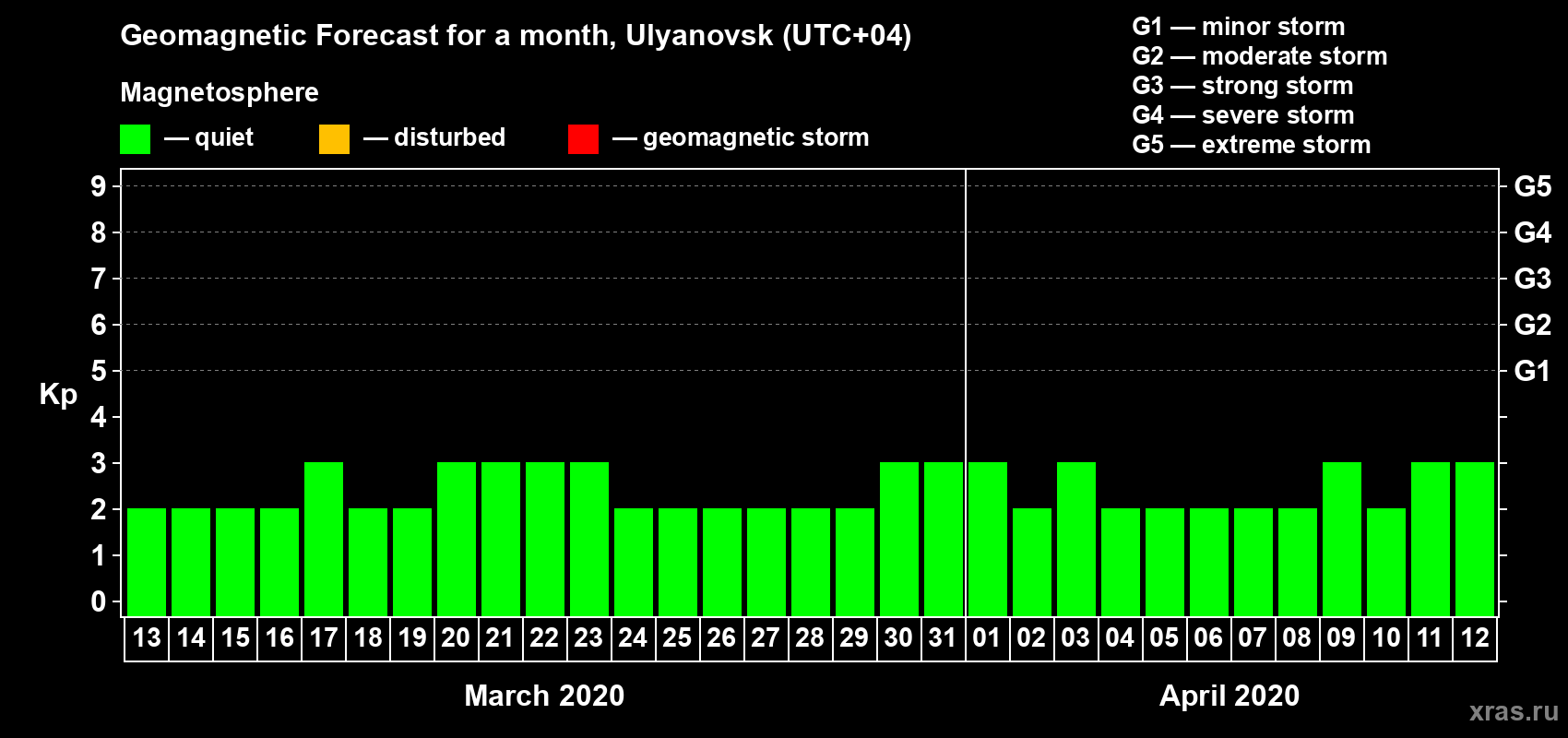Click Kp value 0 on left axis
The width and height of the screenshot is (1568, 738).
point(98,601)
